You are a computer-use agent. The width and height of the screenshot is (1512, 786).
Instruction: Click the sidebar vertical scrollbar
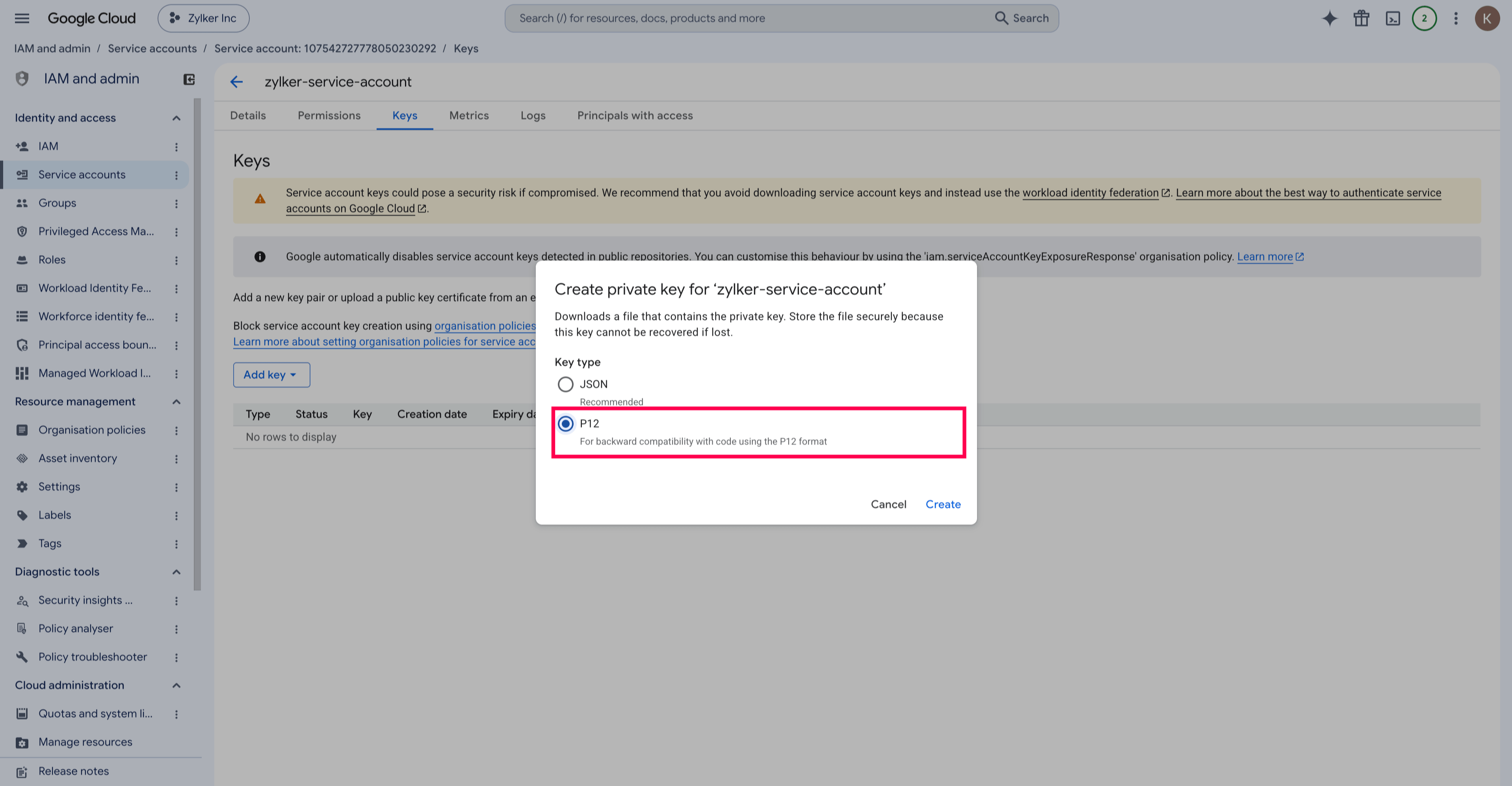coord(197,345)
